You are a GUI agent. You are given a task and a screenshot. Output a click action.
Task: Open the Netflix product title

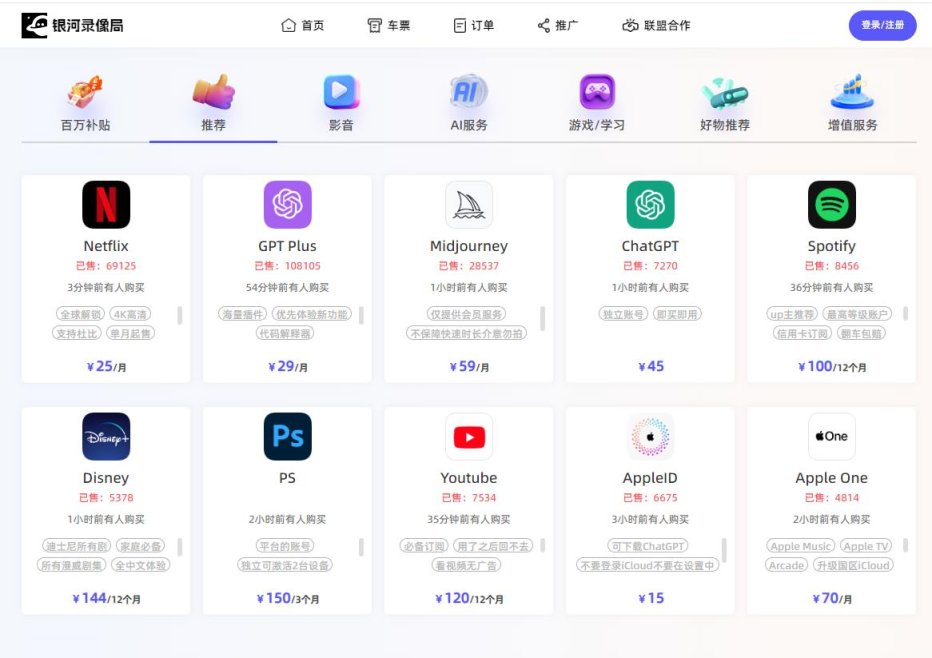(106, 246)
